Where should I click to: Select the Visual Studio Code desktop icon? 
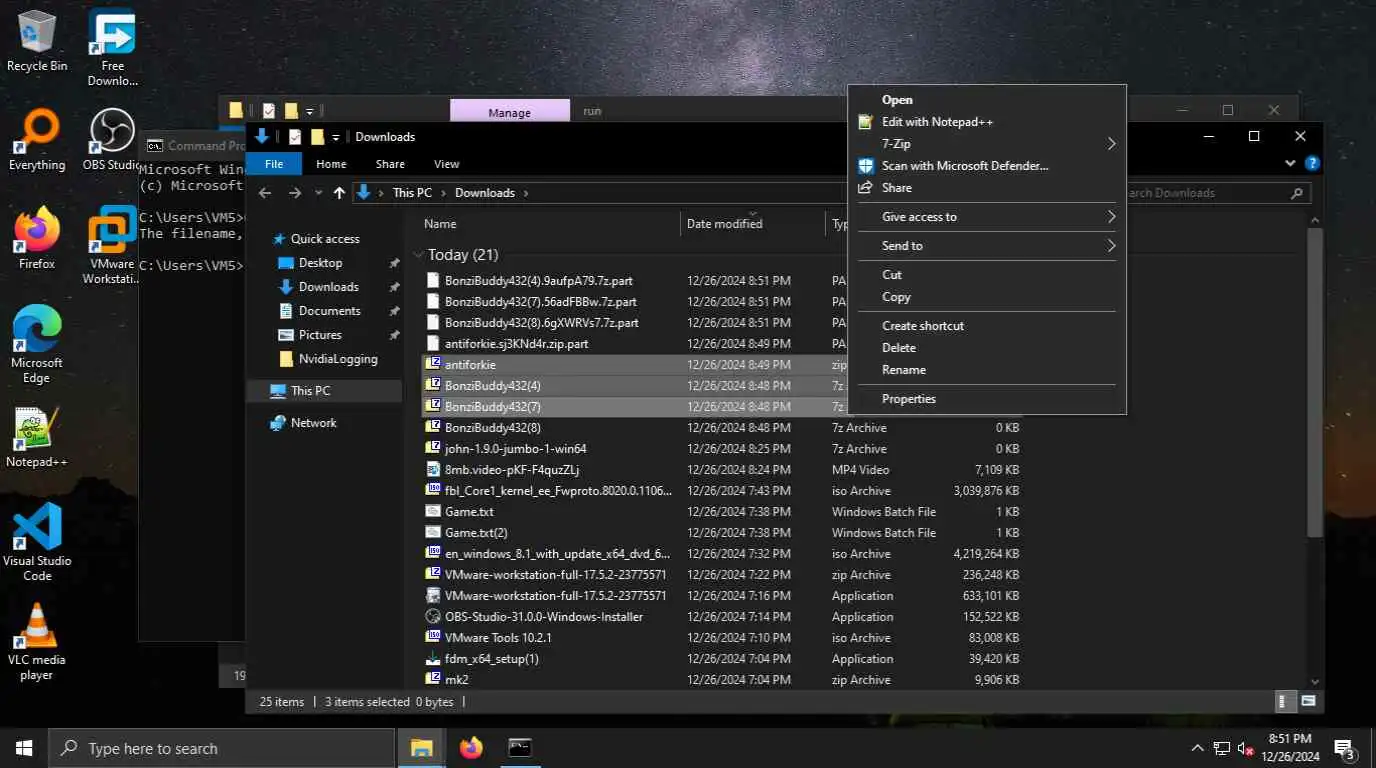[37, 543]
